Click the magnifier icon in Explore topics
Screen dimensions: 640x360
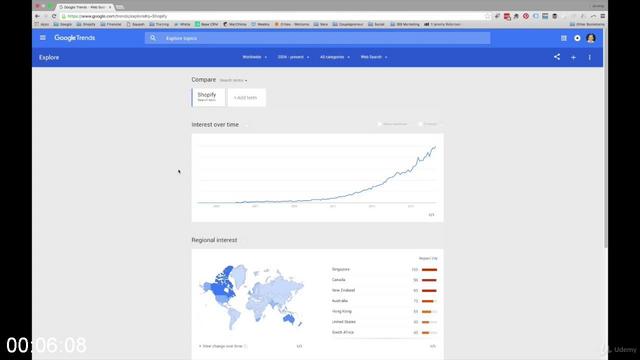pos(153,38)
